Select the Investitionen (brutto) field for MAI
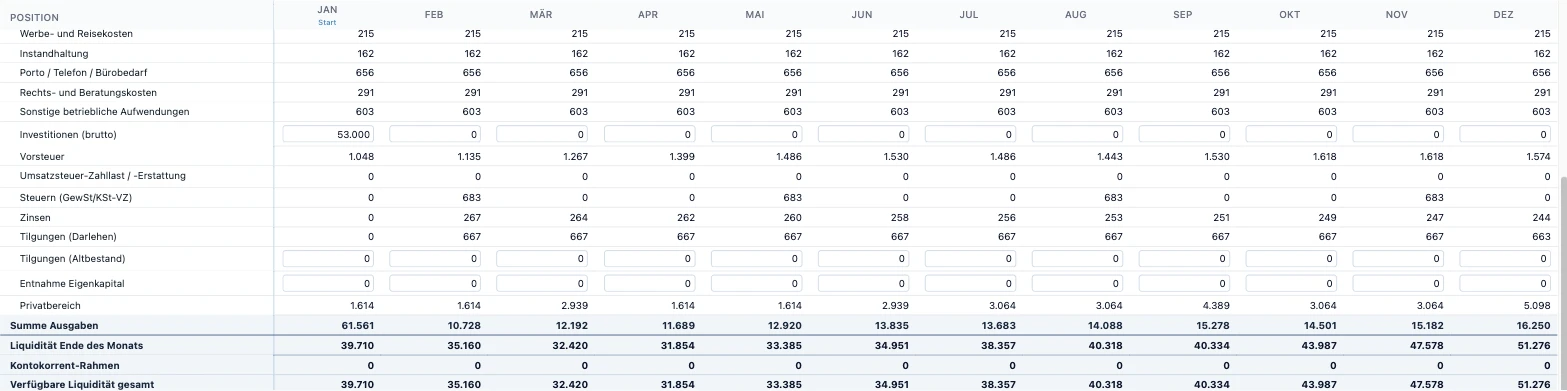1567x391 pixels. point(756,134)
